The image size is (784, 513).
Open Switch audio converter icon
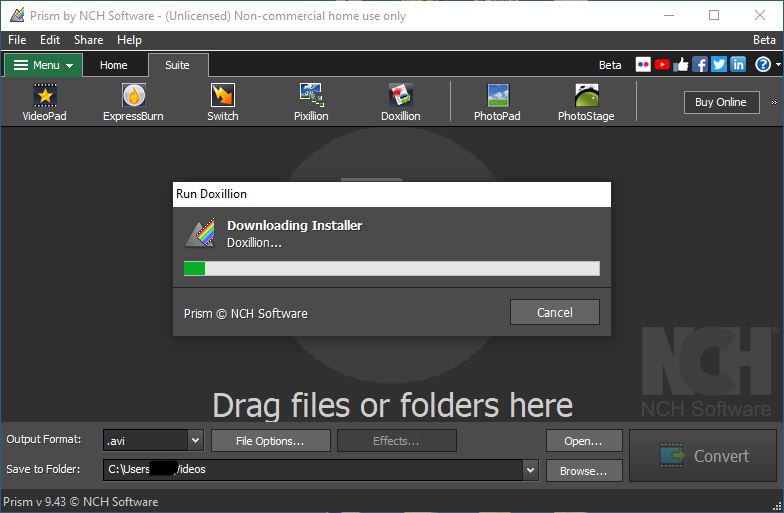[x=222, y=102]
